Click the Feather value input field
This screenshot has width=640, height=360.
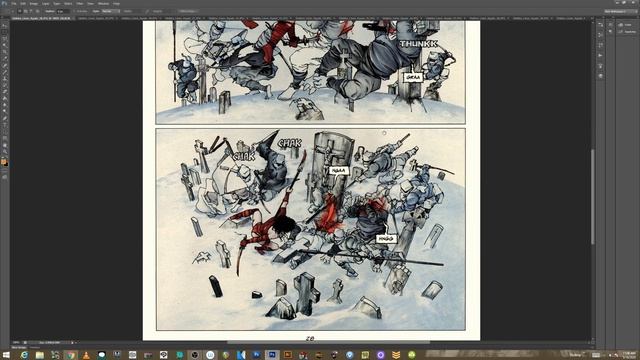click(63, 11)
